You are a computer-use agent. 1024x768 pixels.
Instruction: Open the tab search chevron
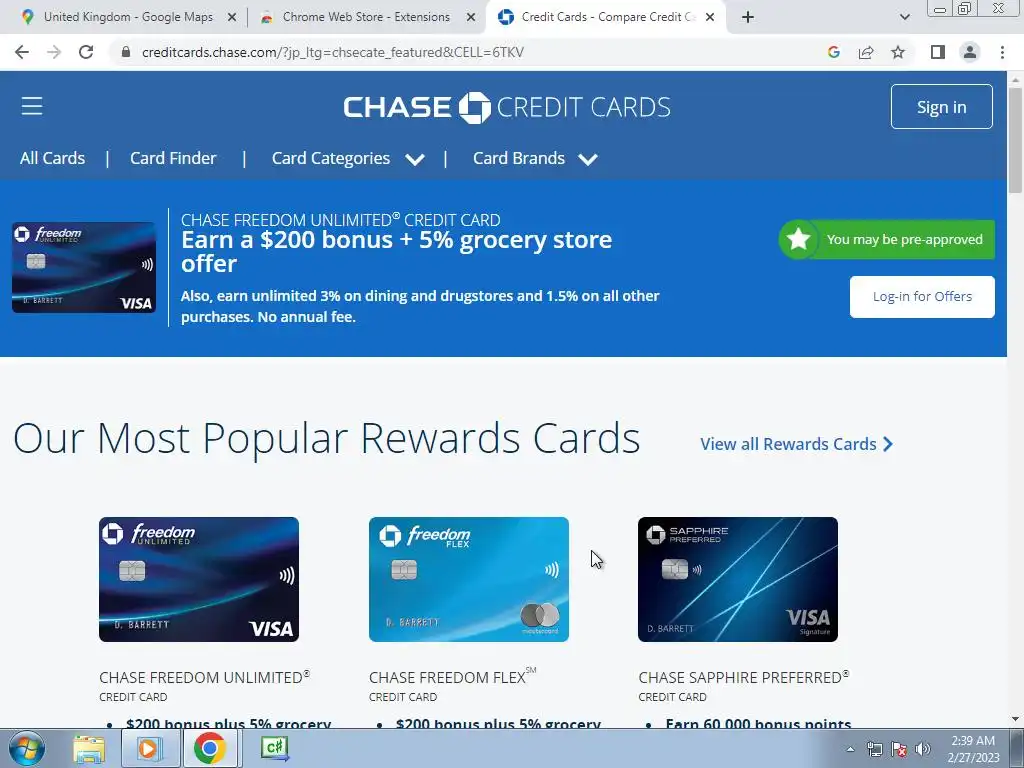click(x=904, y=17)
